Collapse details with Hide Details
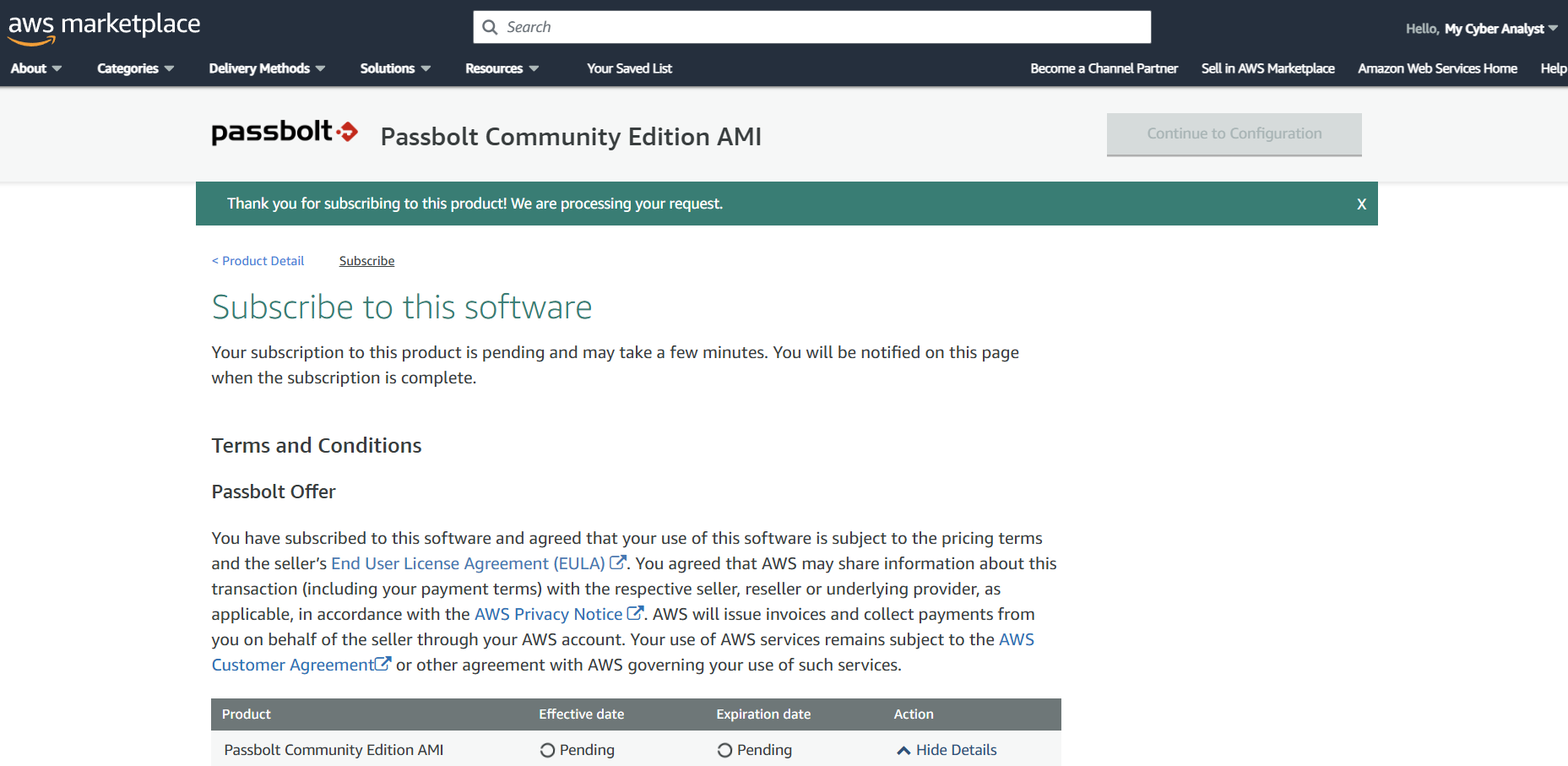The width and height of the screenshot is (1568, 766). 947,750
